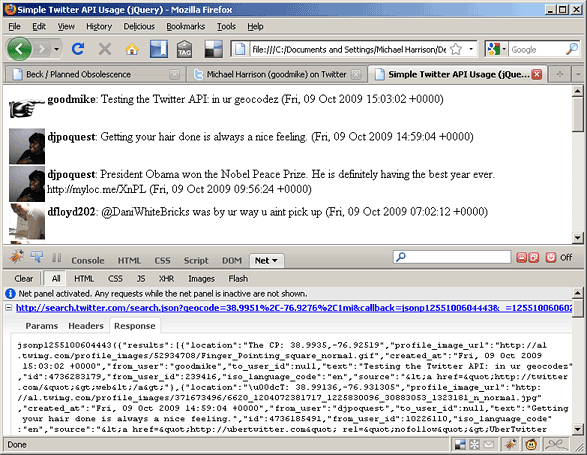Open a new tab with the plus button

point(560,74)
